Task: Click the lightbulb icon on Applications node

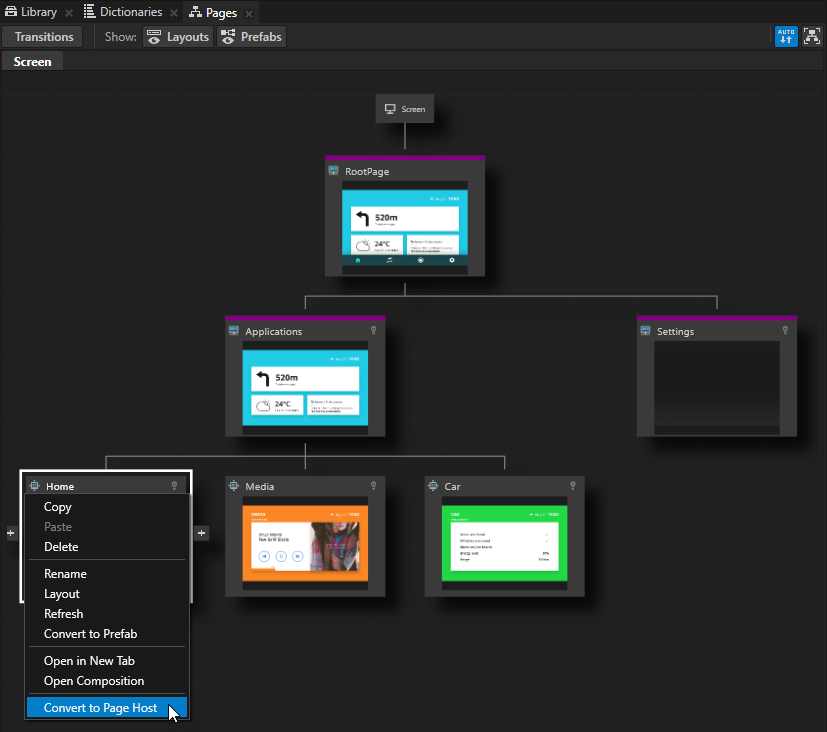Action: point(373,331)
